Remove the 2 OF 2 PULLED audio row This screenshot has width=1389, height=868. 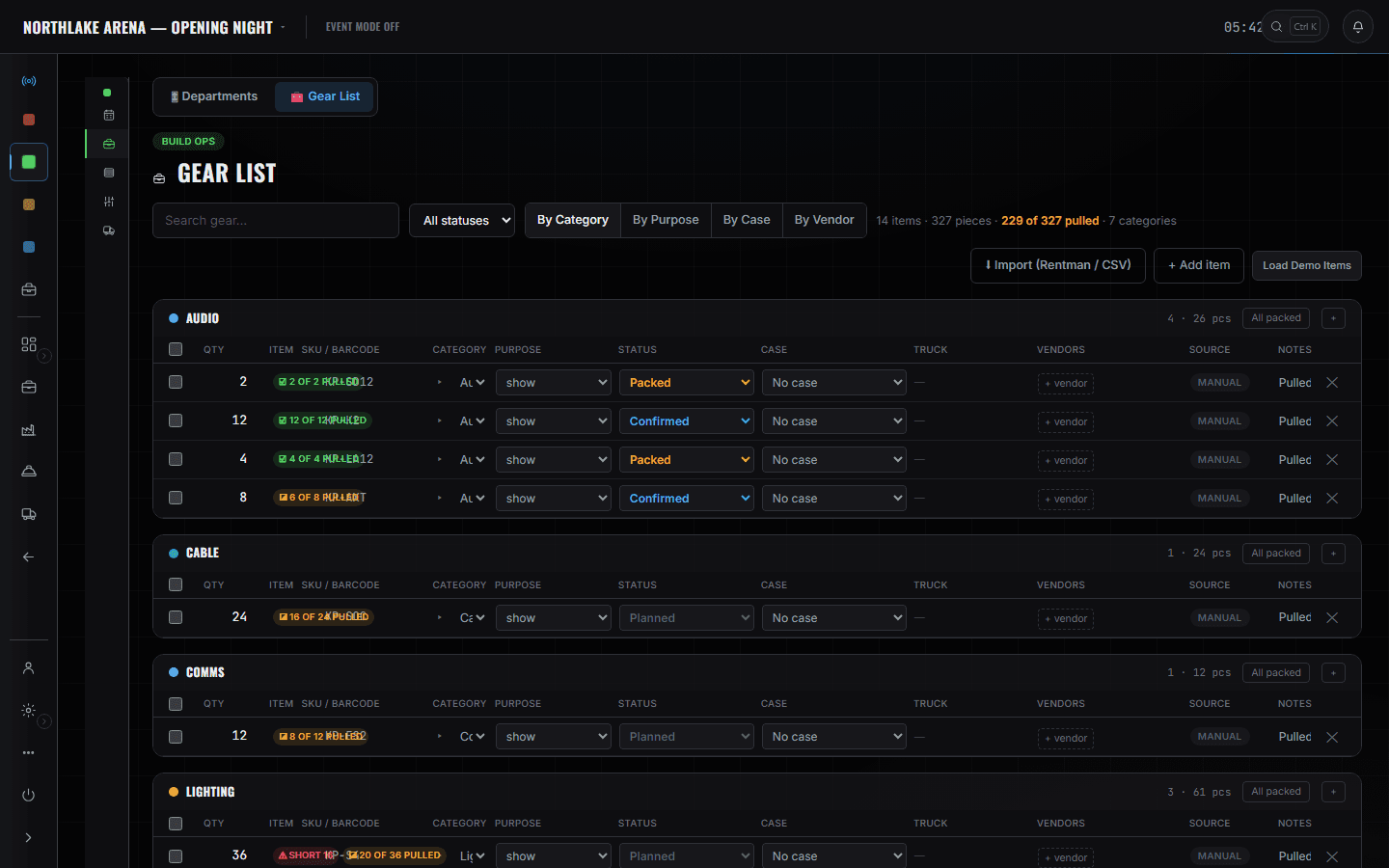tap(1332, 383)
